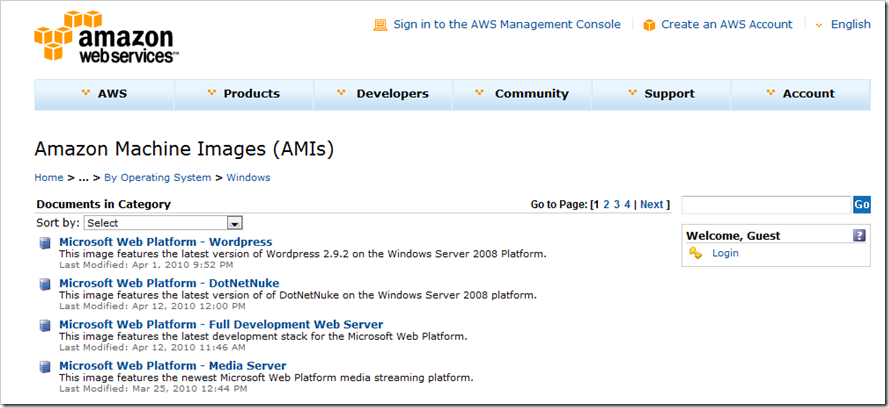Click the orange cube icon beside Create an AWS Account
Viewport: 889px width, 408px height.
click(649, 25)
